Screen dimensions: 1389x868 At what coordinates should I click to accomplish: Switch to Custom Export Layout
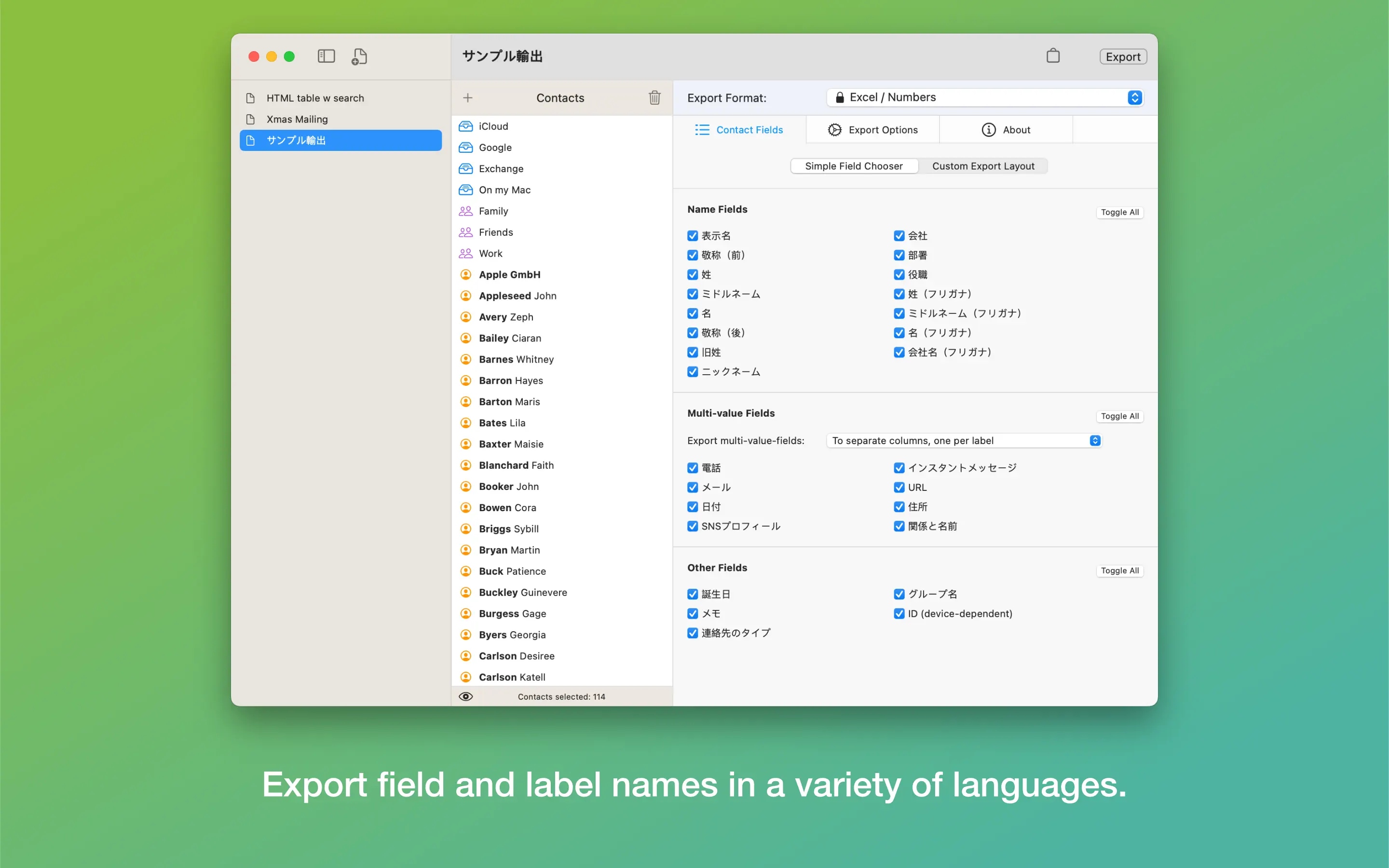point(982,166)
